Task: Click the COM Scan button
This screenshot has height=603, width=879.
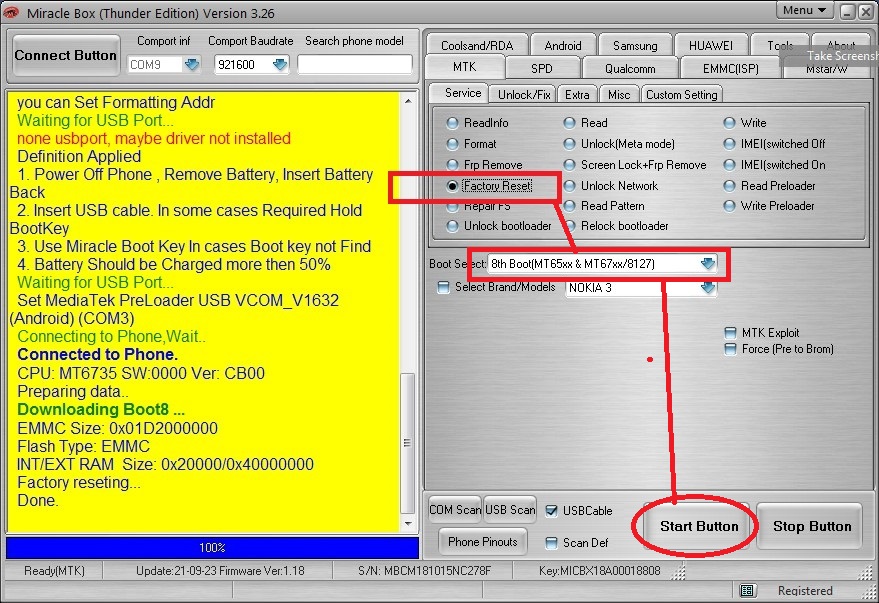Action: coord(455,509)
